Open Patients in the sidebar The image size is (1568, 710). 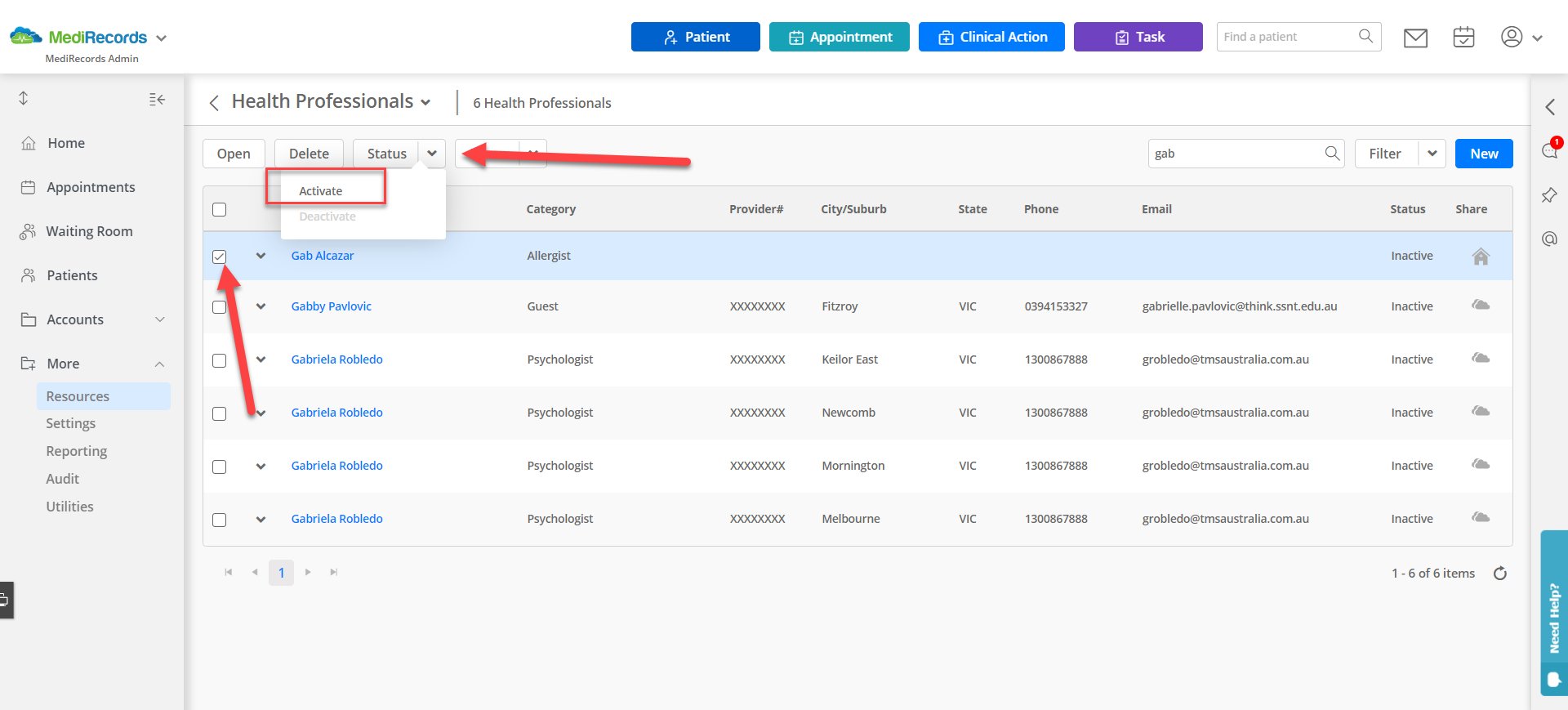pyautogui.click(x=72, y=275)
